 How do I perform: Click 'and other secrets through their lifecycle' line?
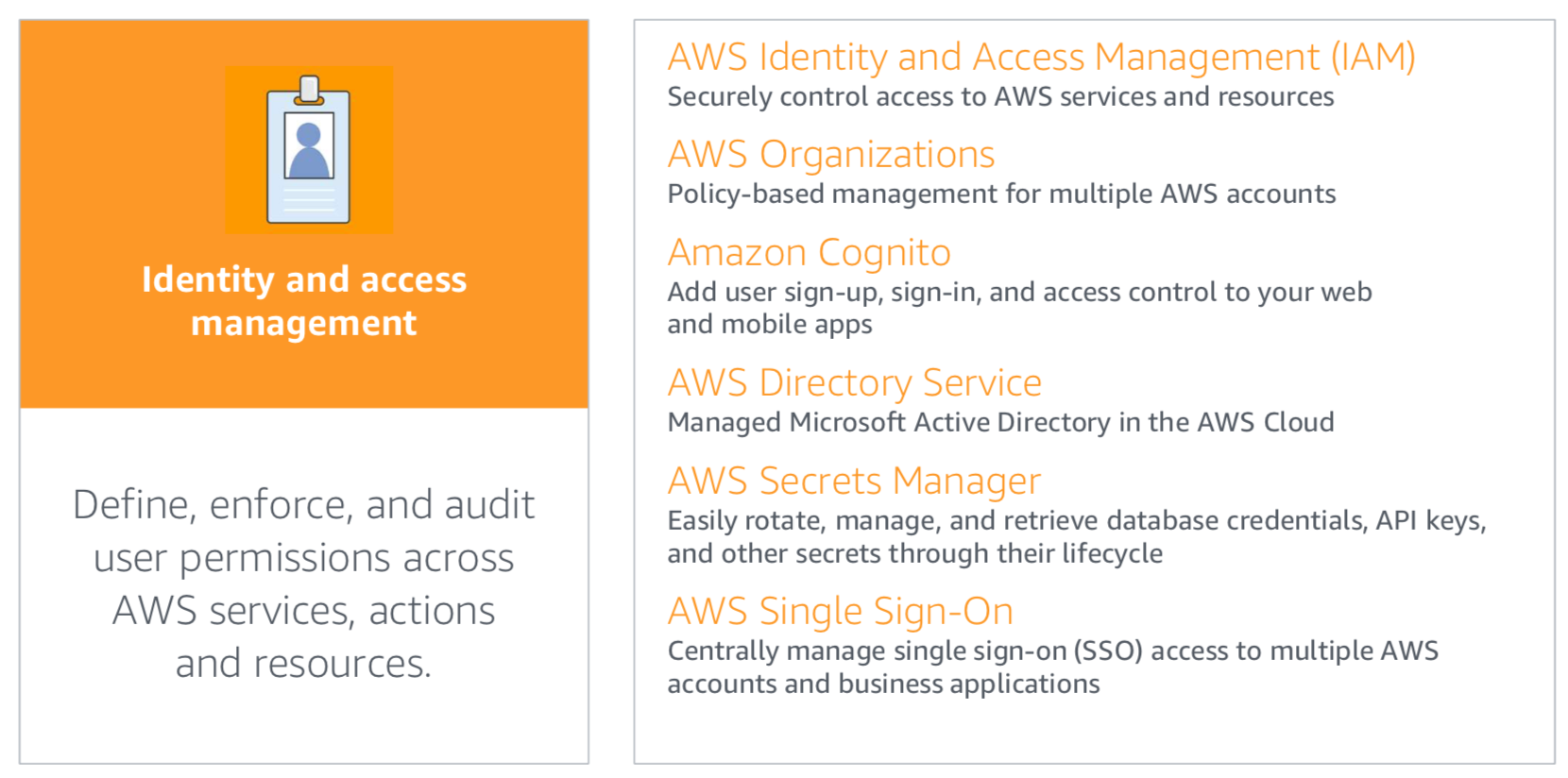click(x=914, y=554)
